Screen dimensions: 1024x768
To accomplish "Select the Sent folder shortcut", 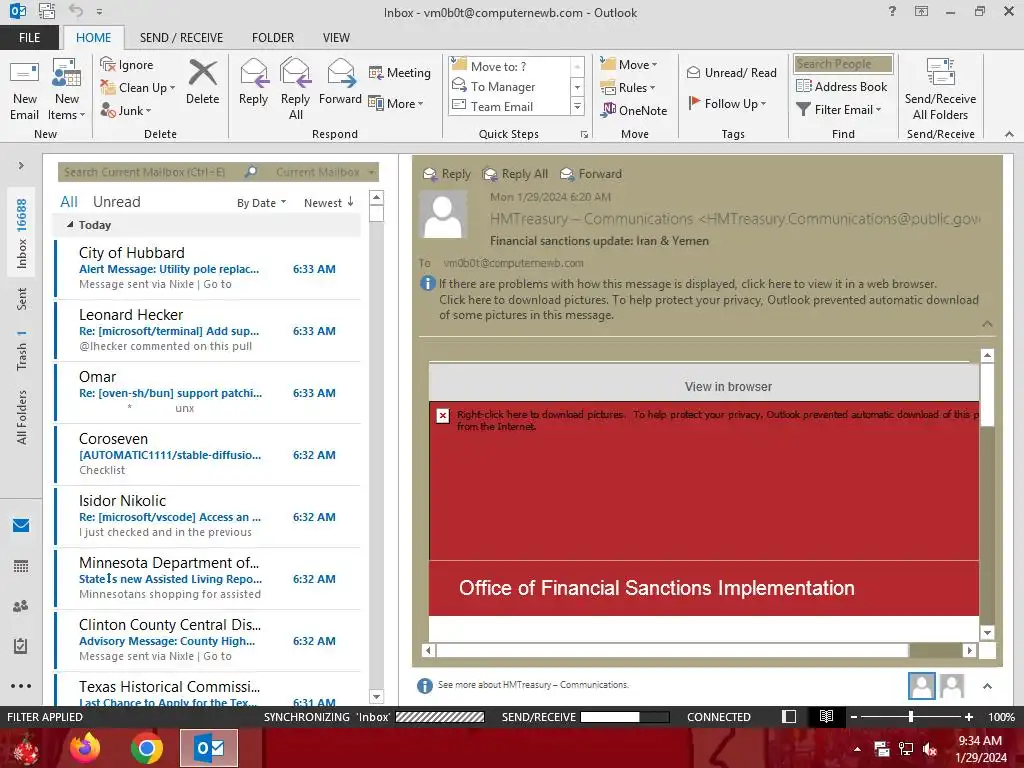I will [22, 298].
